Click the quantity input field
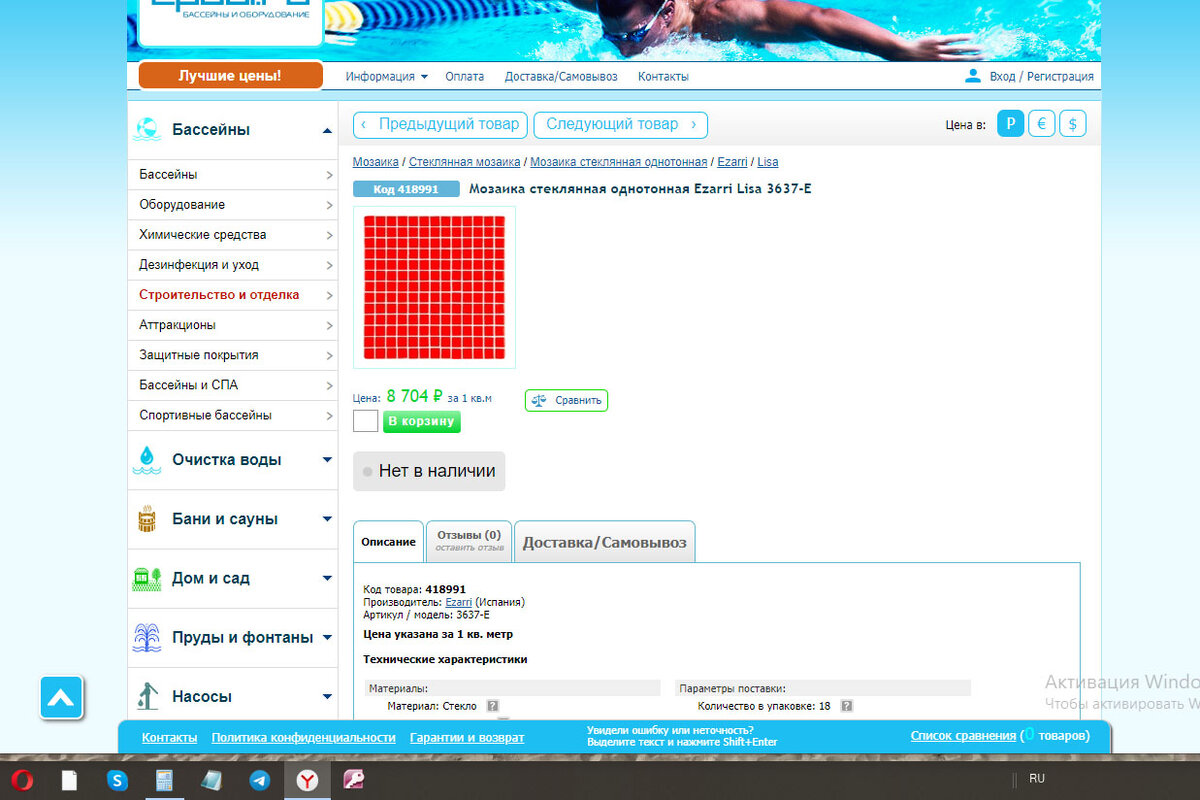 click(366, 421)
